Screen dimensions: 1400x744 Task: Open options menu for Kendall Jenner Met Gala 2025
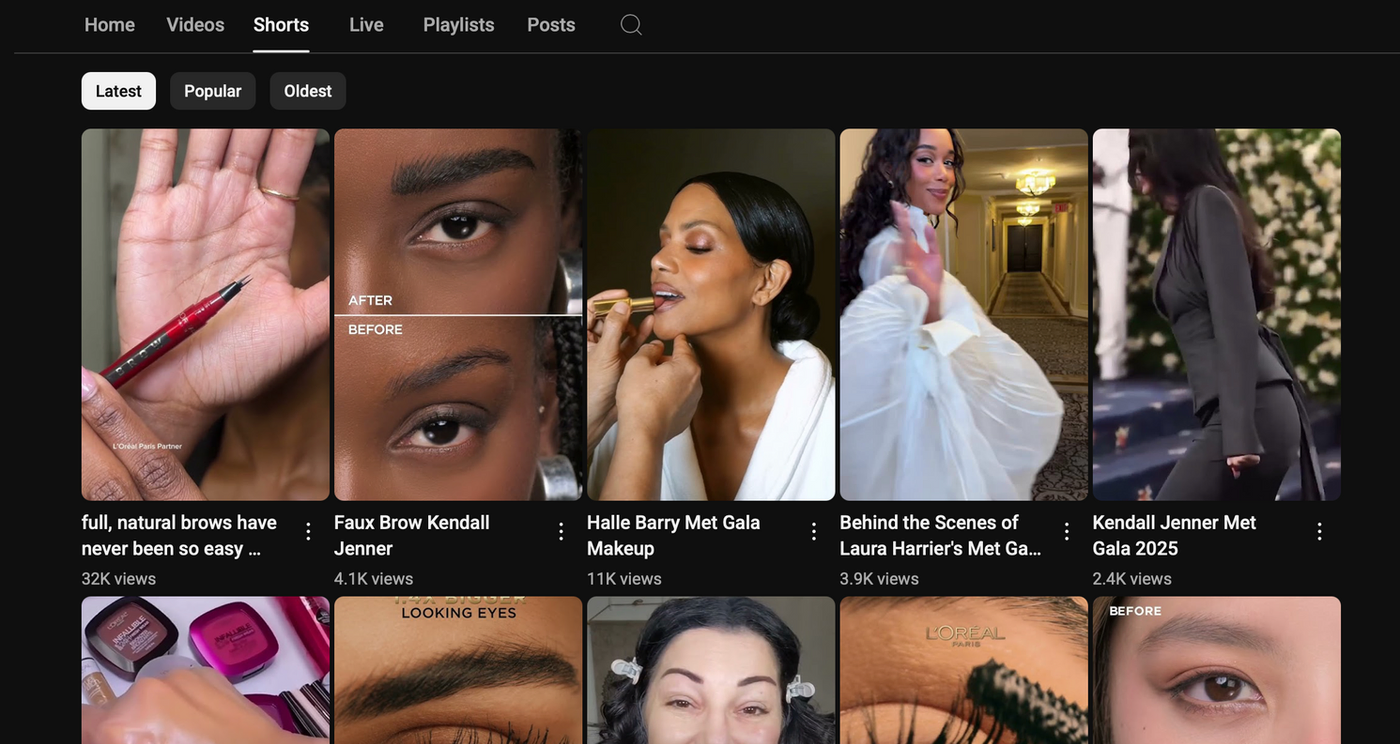[1320, 531]
